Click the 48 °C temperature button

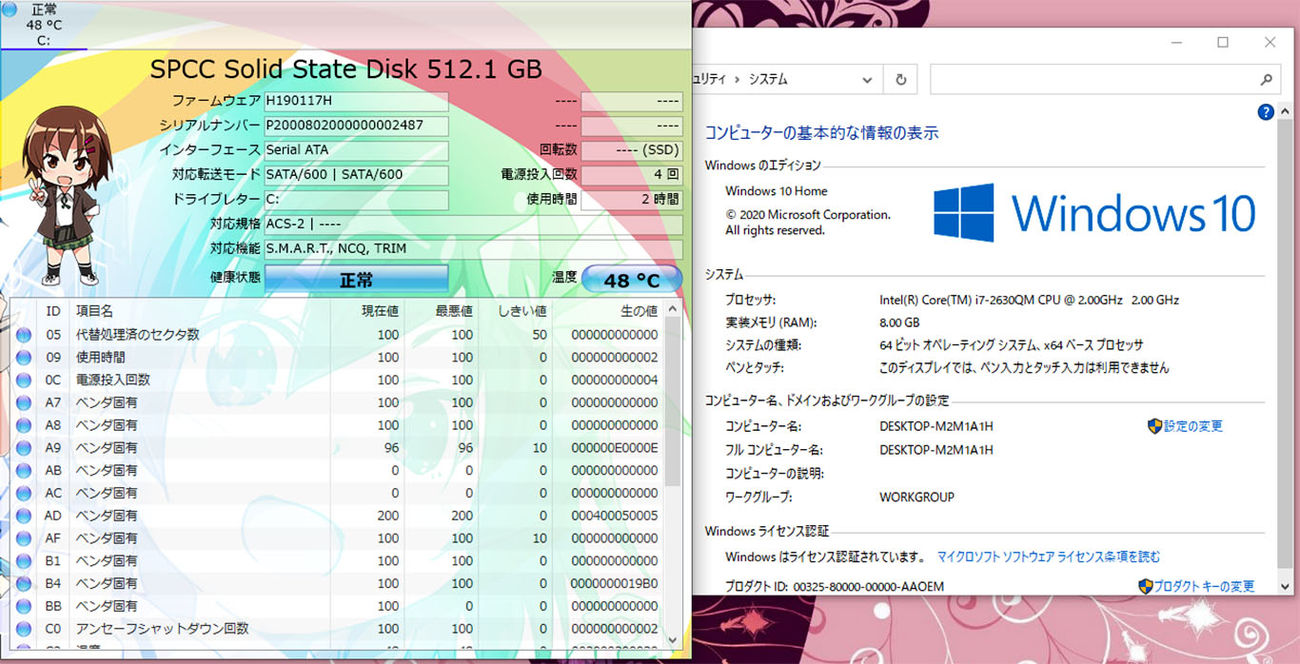pos(631,280)
